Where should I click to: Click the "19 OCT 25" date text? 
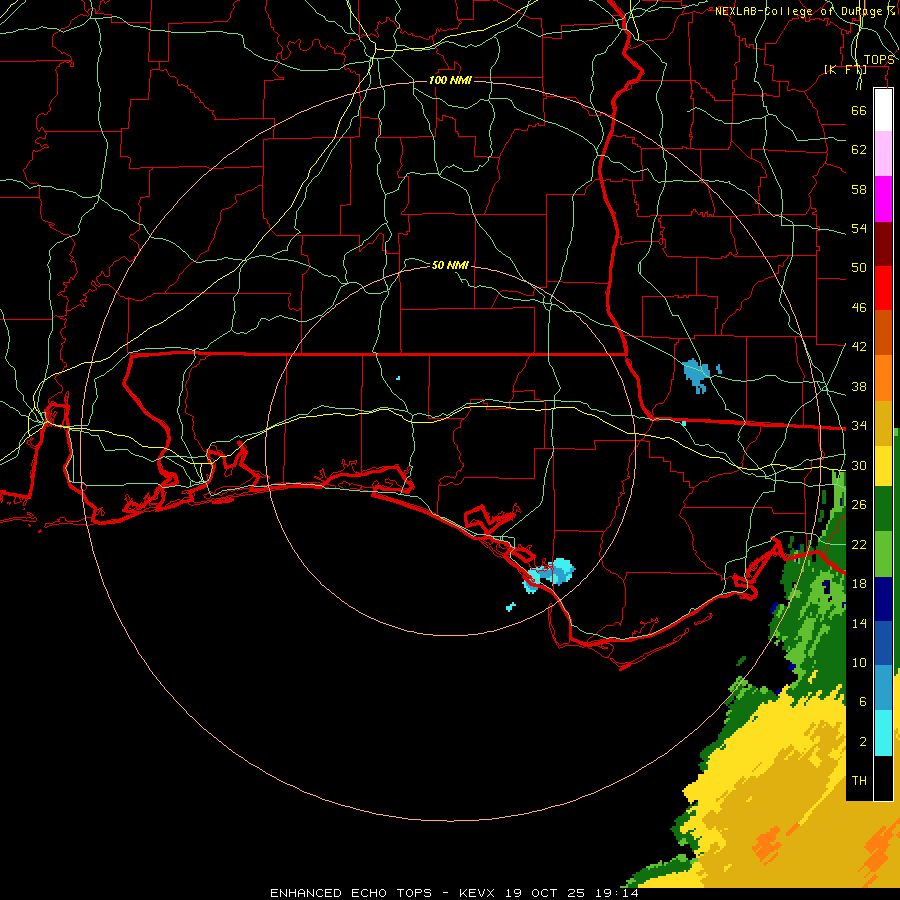[545, 893]
